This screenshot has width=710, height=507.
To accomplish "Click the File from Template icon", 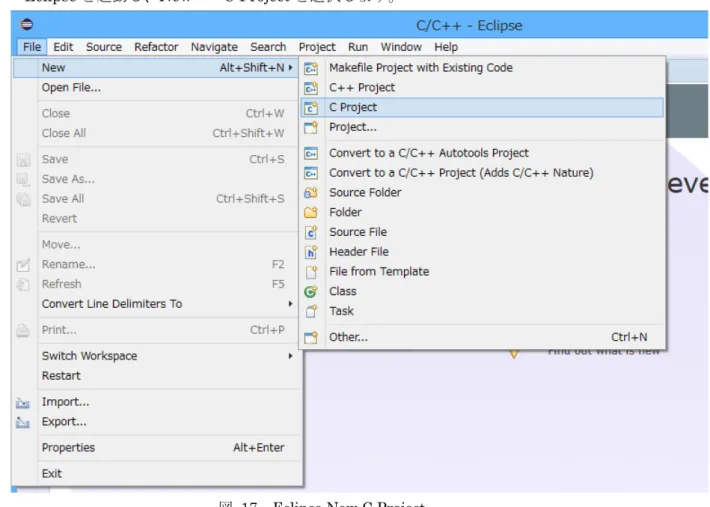I will pyautogui.click(x=311, y=272).
